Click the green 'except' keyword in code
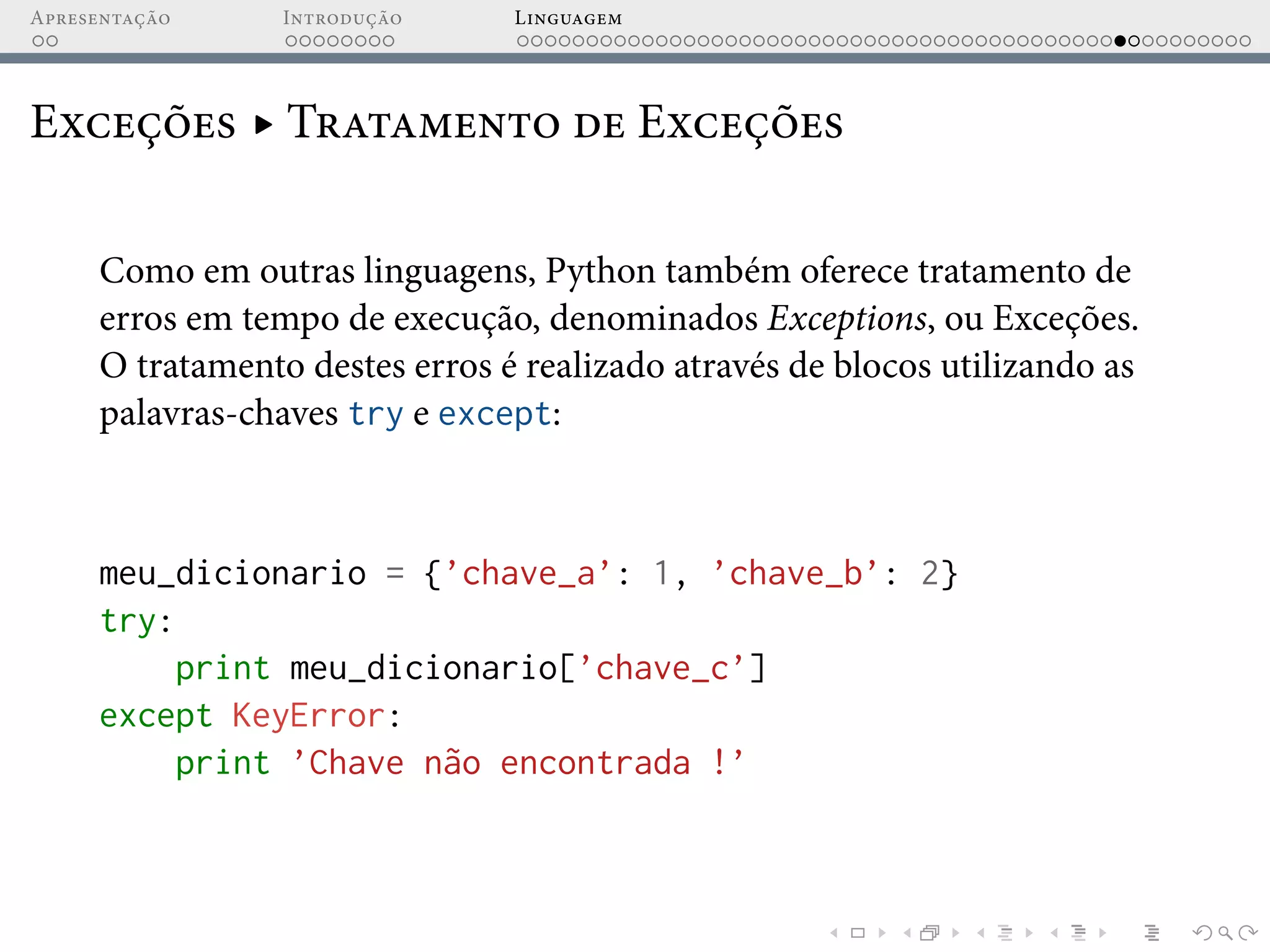The image size is (1270, 952). pyautogui.click(x=156, y=716)
